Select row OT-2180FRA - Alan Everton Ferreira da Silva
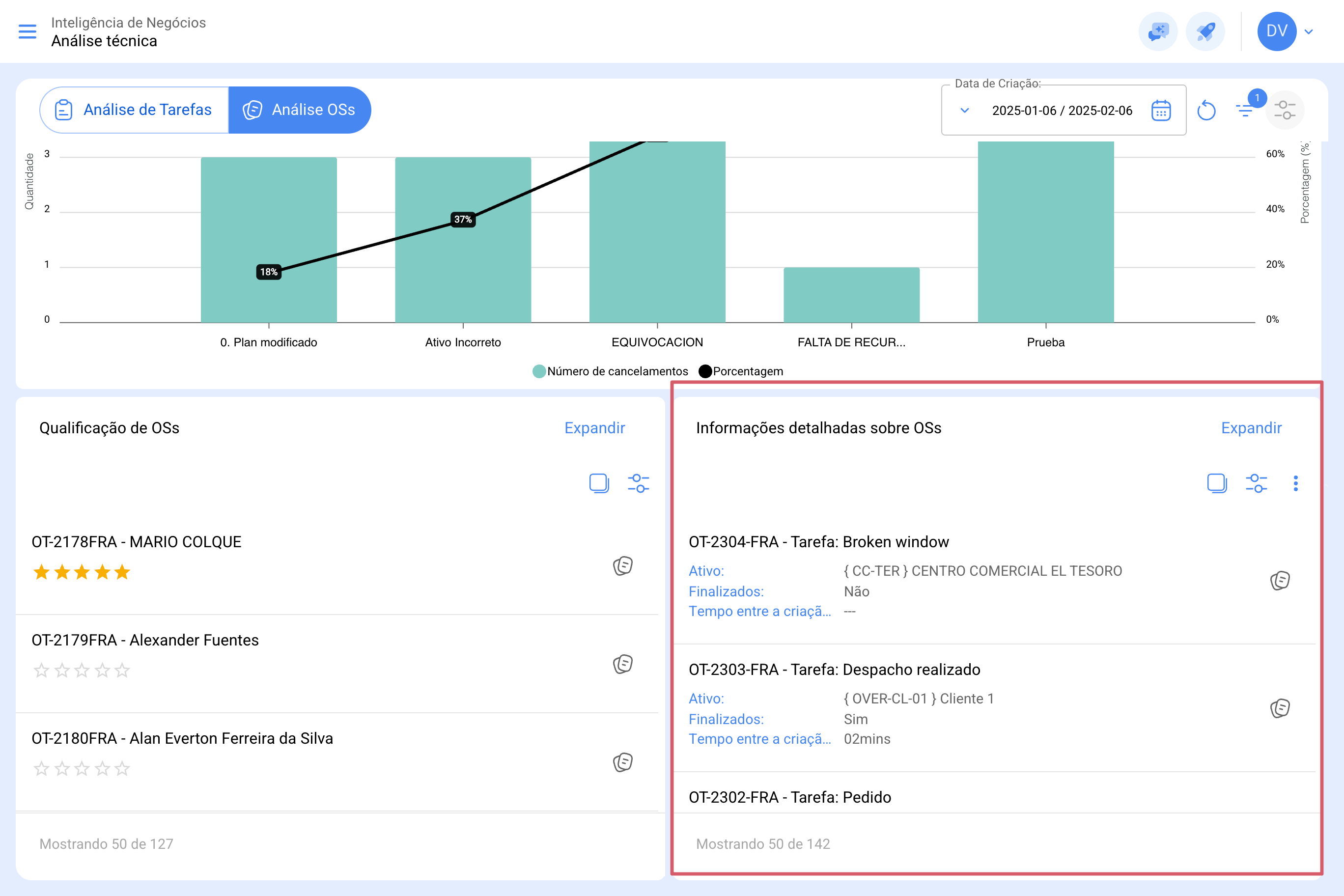This screenshot has height=896, width=1344. (337, 762)
